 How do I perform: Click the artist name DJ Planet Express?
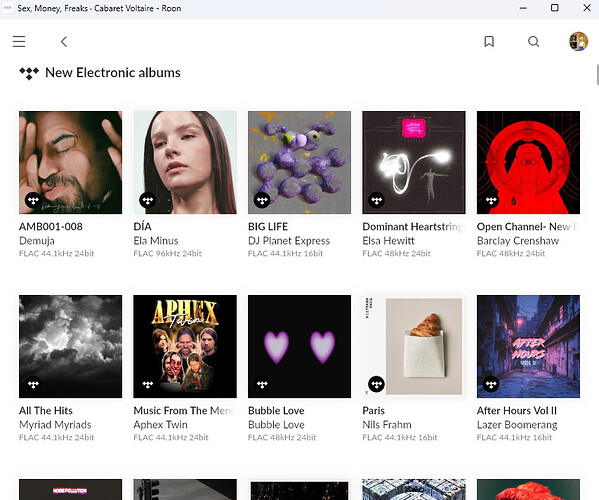[x=289, y=241]
